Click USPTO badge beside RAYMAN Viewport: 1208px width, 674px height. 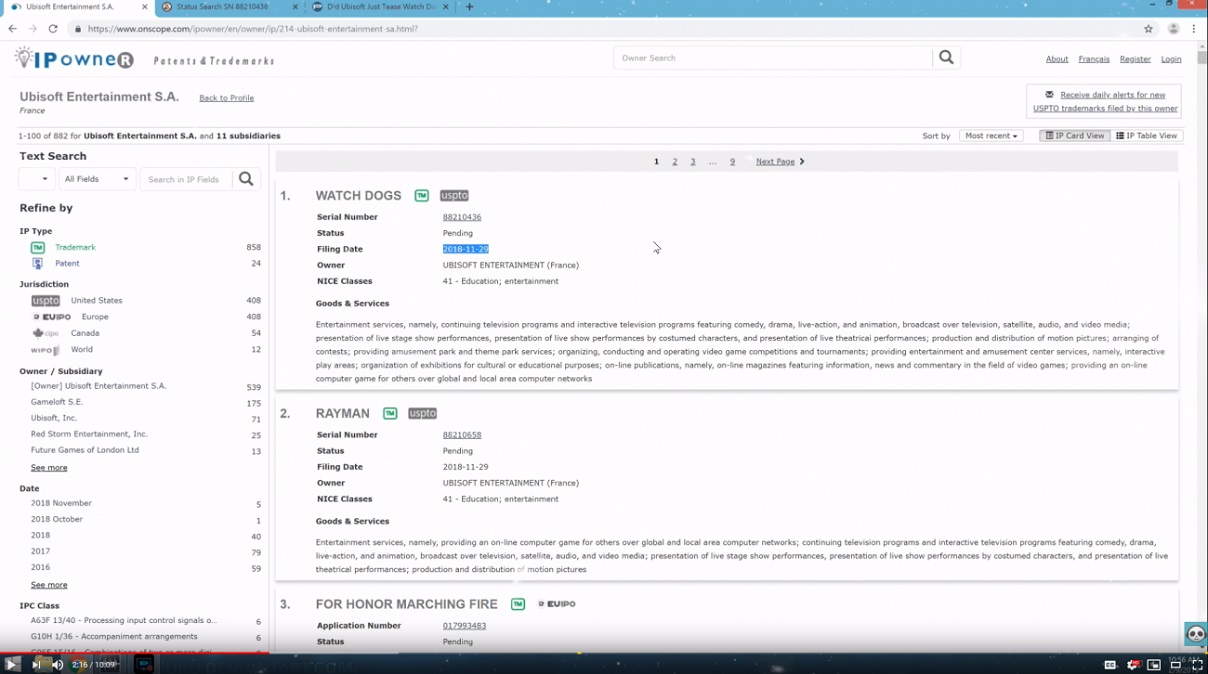pos(422,414)
